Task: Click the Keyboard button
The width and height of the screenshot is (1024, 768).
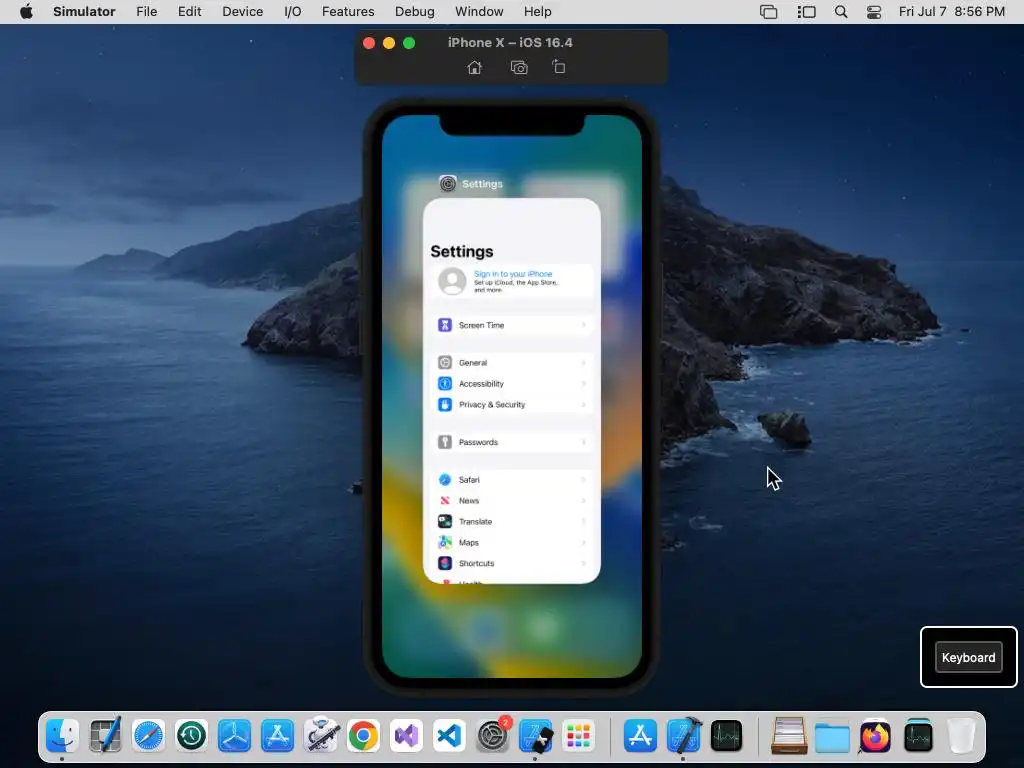Action: 968,657
